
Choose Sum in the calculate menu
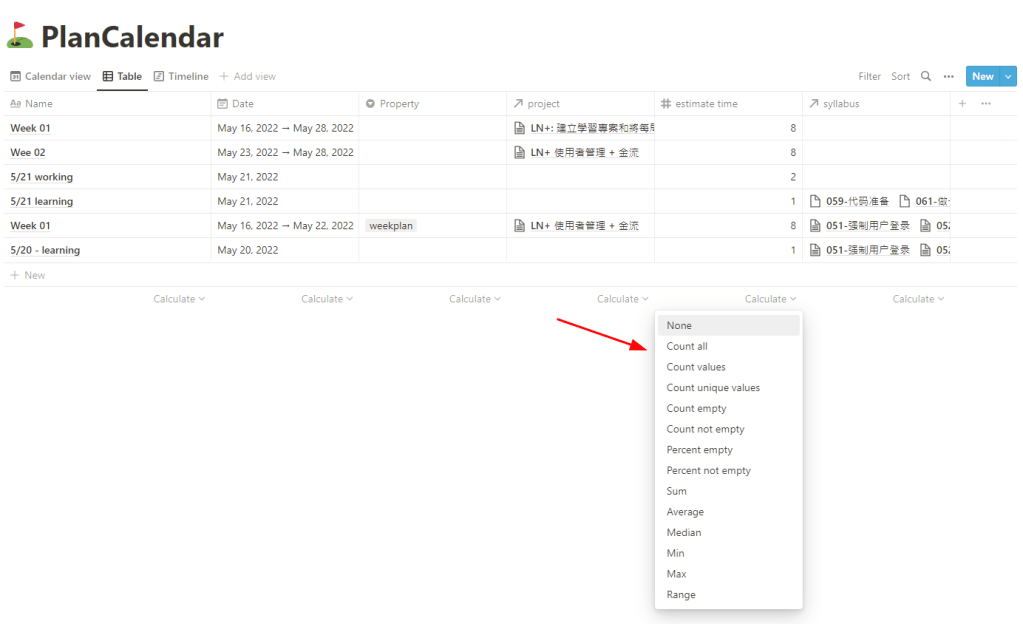tap(677, 491)
